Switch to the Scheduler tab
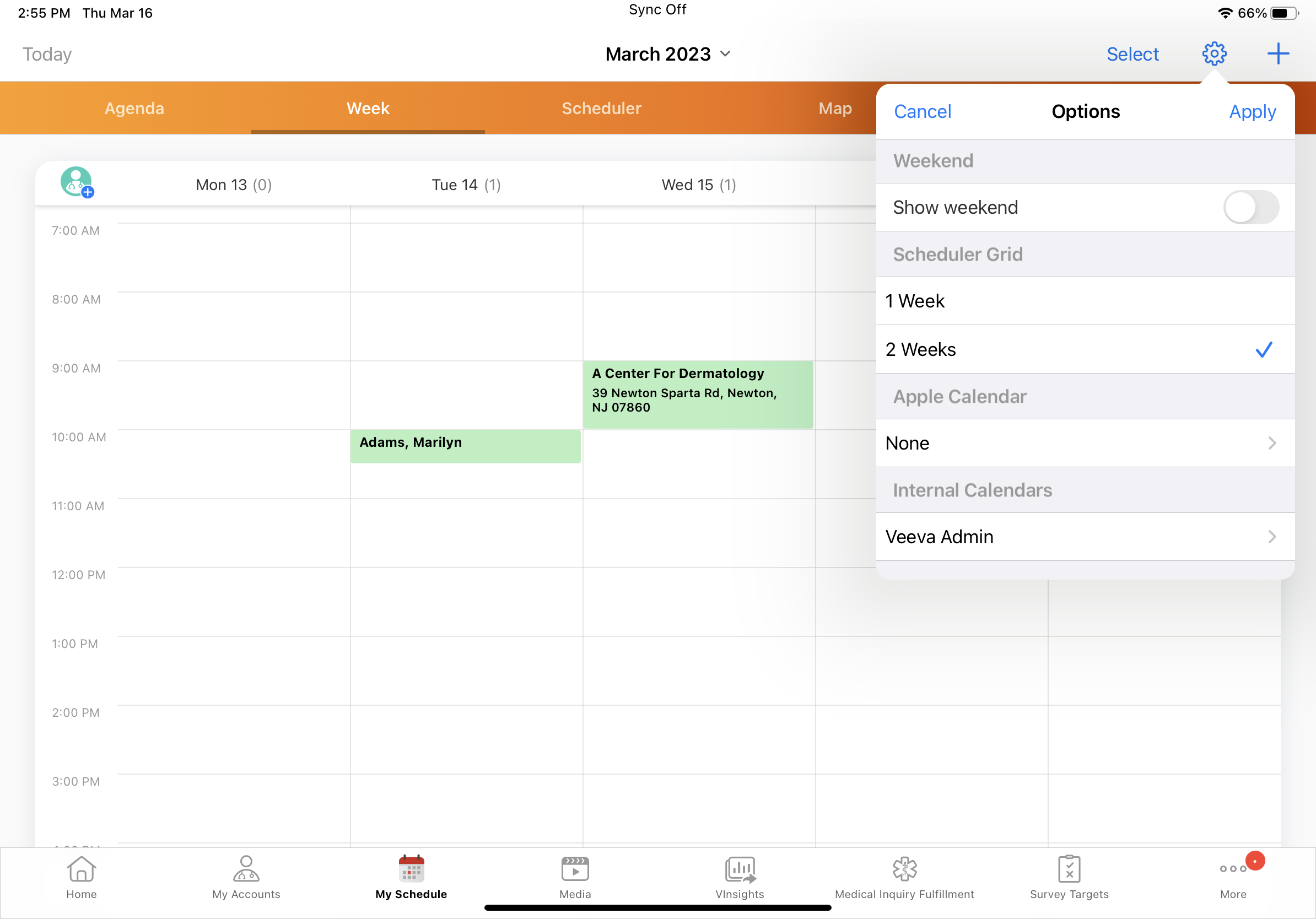Viewport: 1316px width, 919px height. coord(601,109)
